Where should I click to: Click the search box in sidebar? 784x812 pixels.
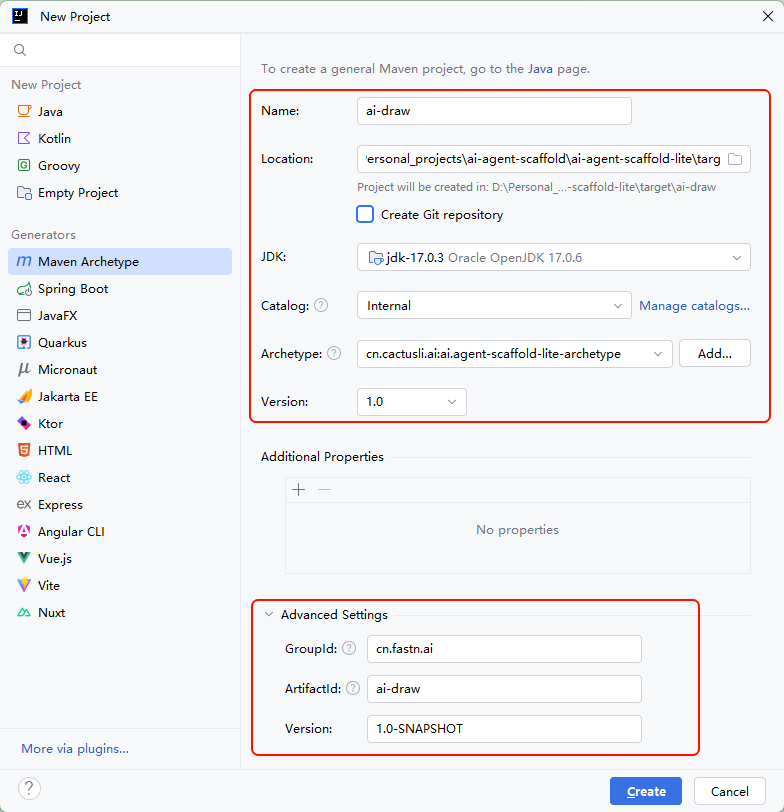120,50
